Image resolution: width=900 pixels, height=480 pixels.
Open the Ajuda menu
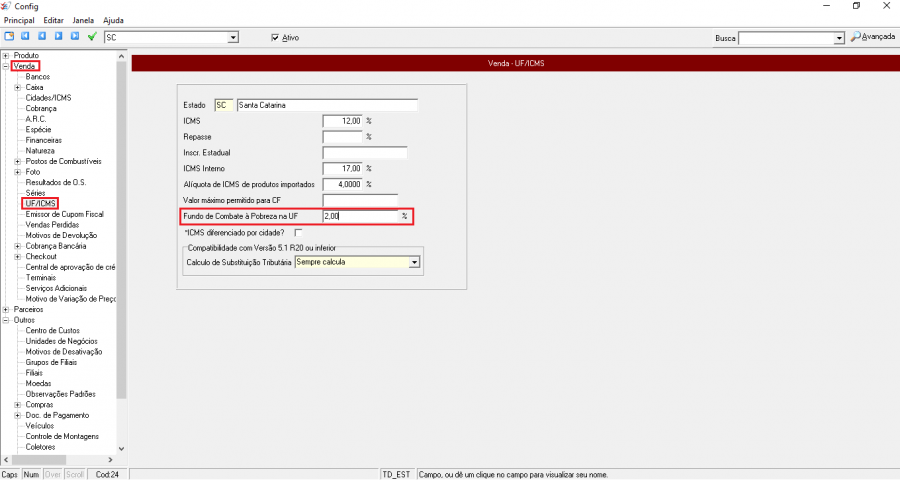coord(113,20)
